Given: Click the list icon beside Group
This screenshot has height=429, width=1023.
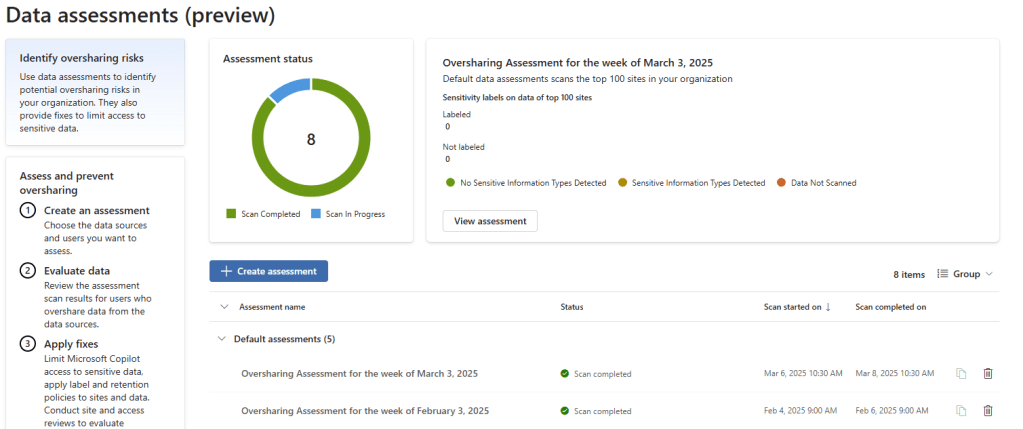Looking at the screenshot, I should [942, 274].
